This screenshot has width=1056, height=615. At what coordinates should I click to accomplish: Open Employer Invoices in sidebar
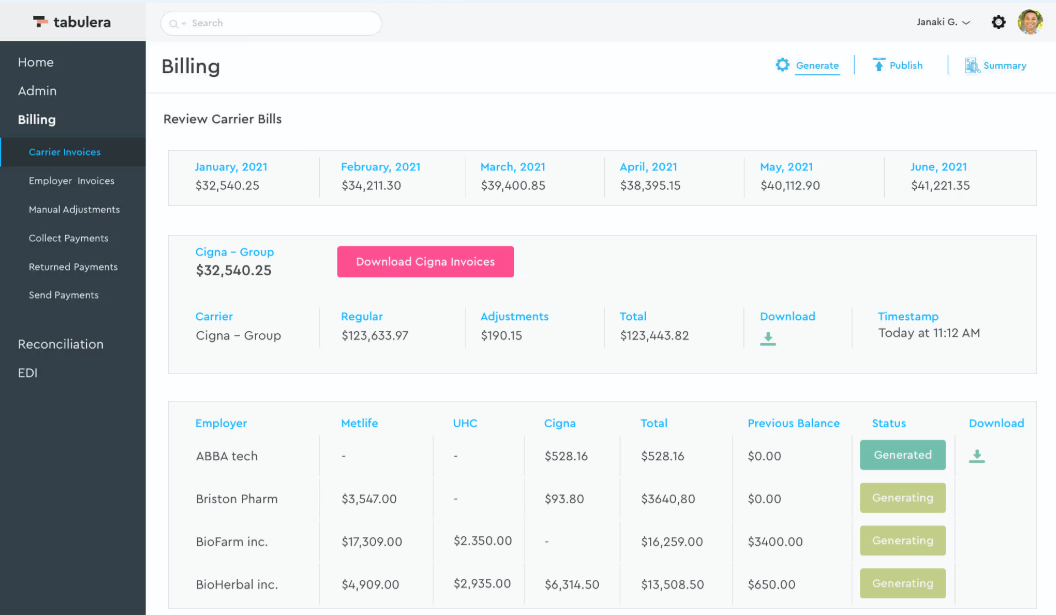click(x=71, y=181)
